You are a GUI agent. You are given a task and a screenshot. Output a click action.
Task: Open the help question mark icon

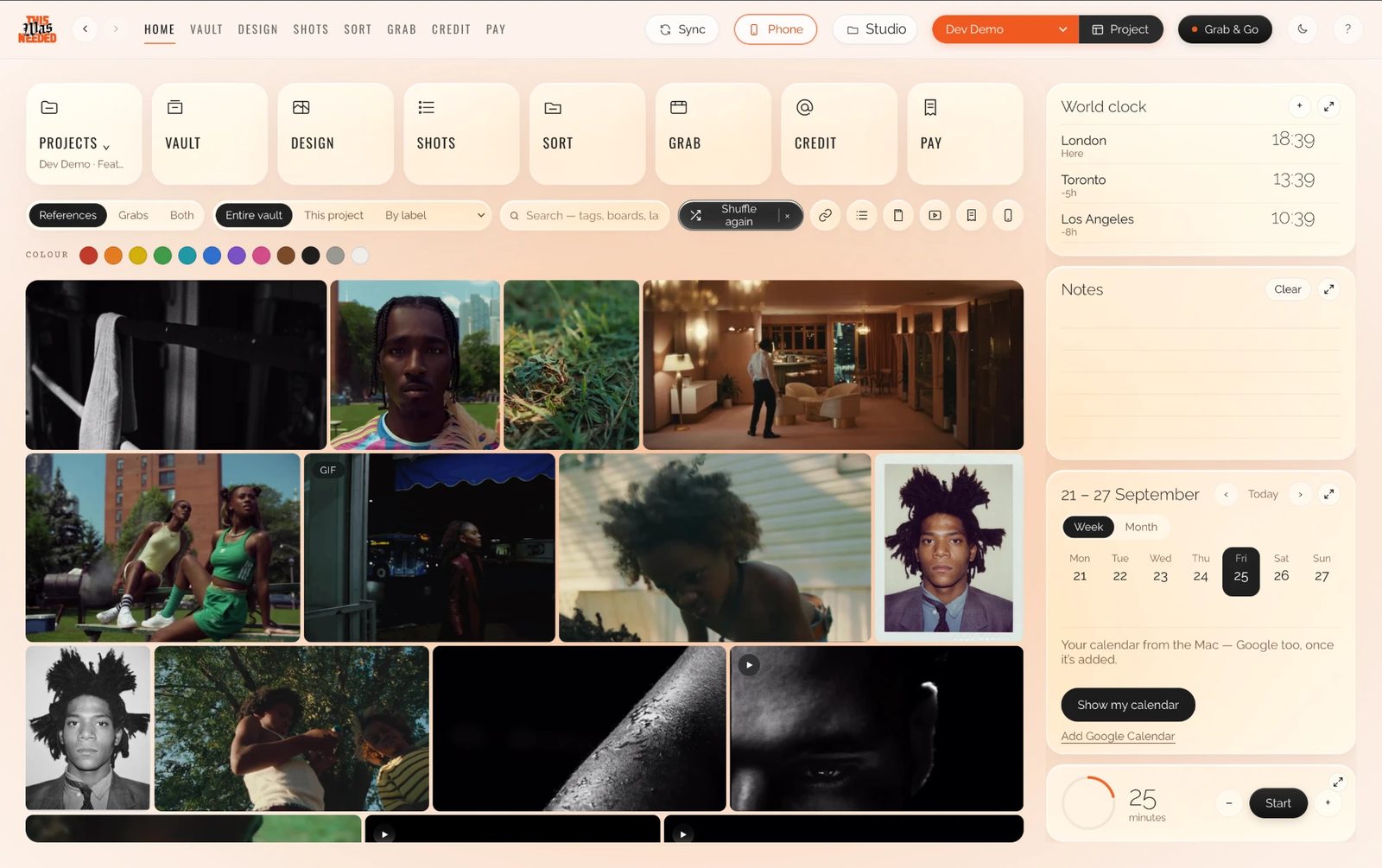pyautogui.click(x=1347, y=29)
